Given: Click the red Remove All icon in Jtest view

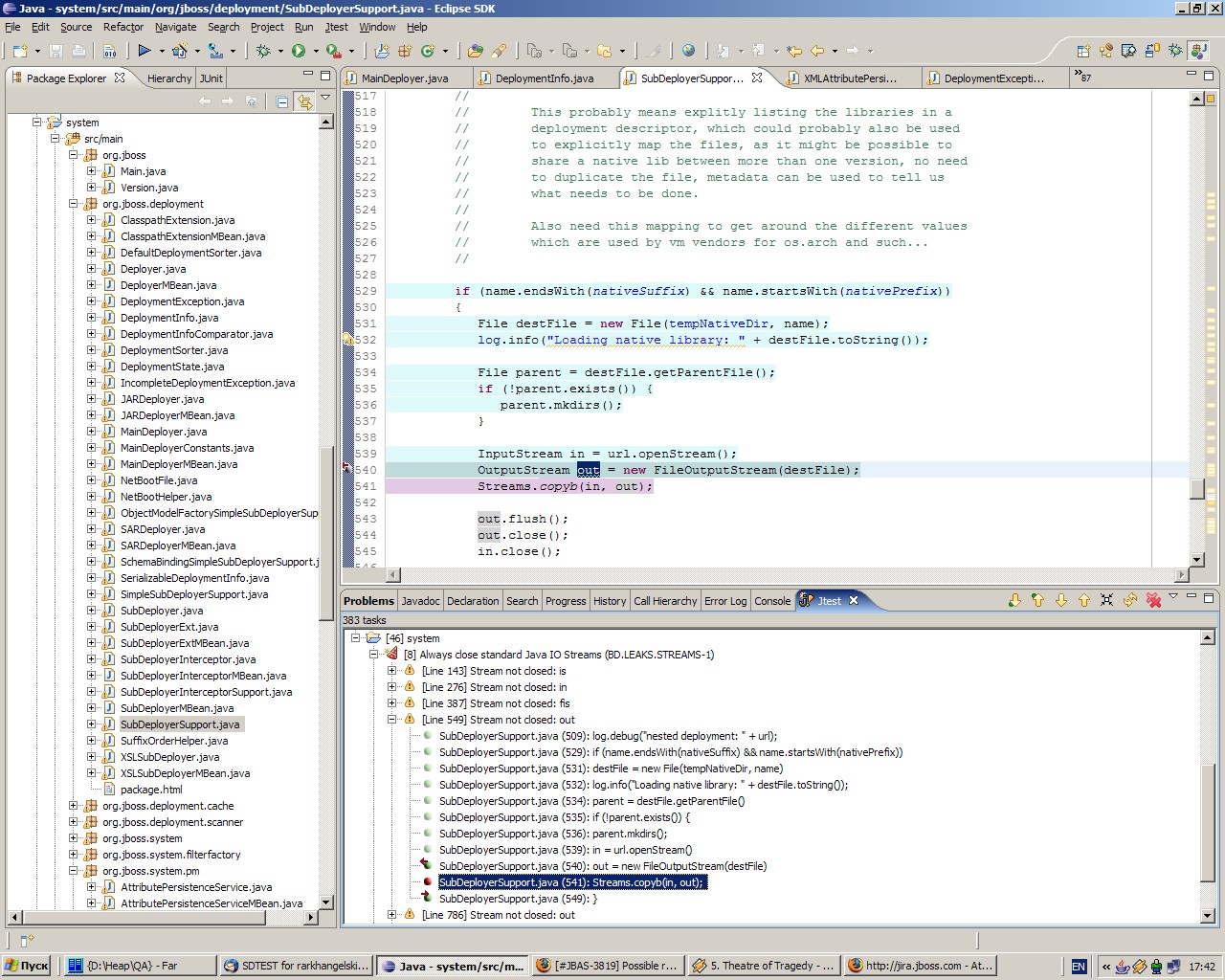Looking at the screenshot, I should point(1153,600).
